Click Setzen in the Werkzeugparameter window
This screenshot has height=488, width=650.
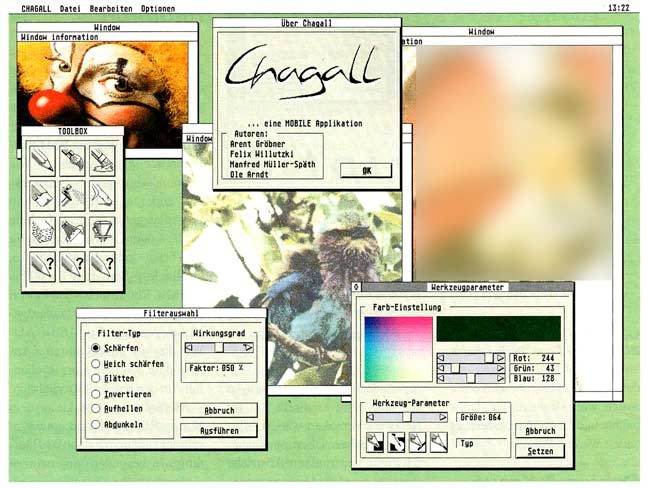tap(539, 450)
